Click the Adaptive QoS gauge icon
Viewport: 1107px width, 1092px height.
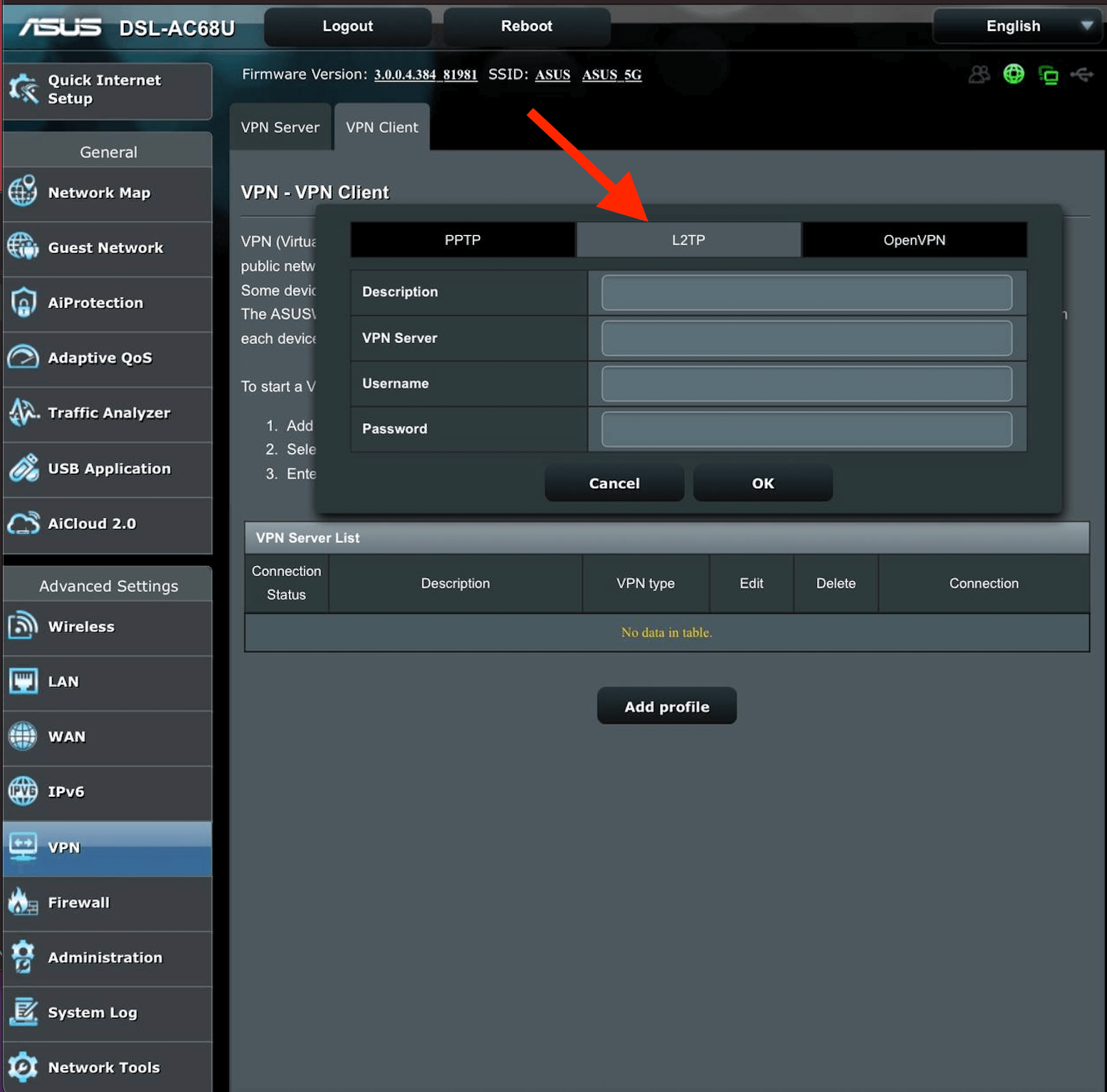pos(23,358)
